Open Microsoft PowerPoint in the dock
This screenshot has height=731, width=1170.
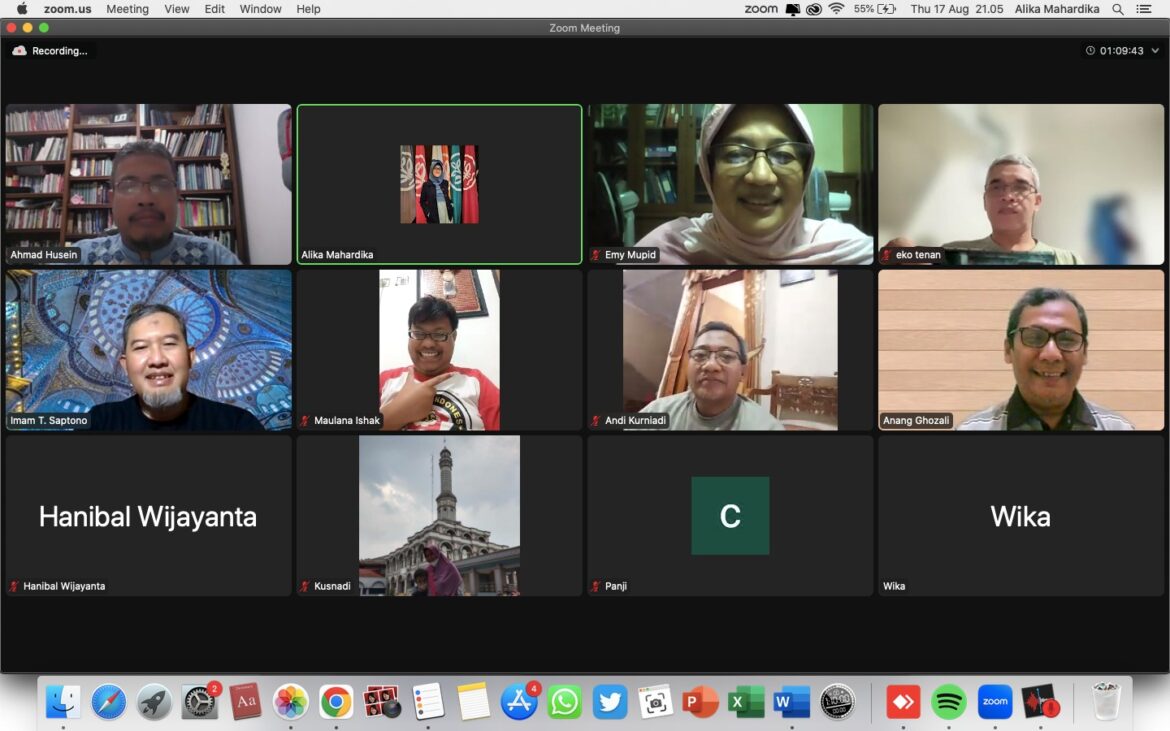[700, 702]
